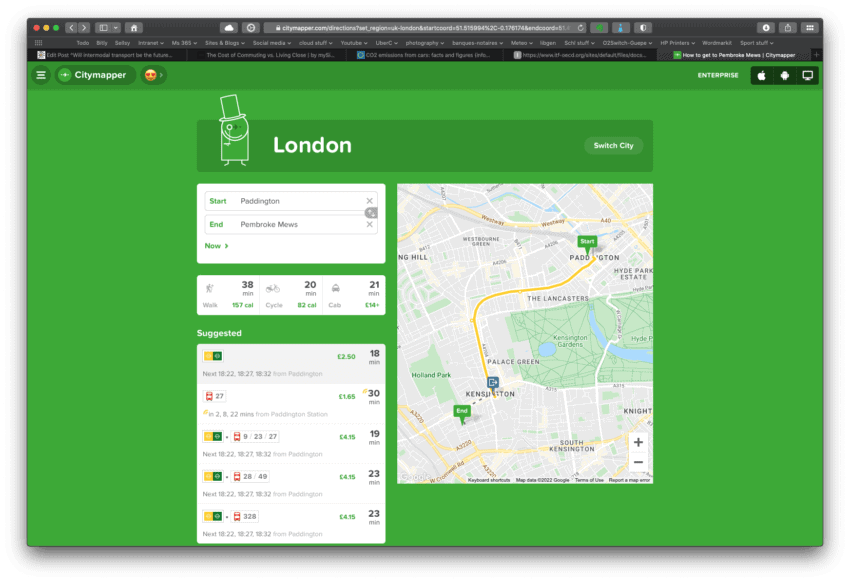Edit the End field containing Pembroke Mews
Viewport: 850px width, 582px height.
tap(291, 224)
